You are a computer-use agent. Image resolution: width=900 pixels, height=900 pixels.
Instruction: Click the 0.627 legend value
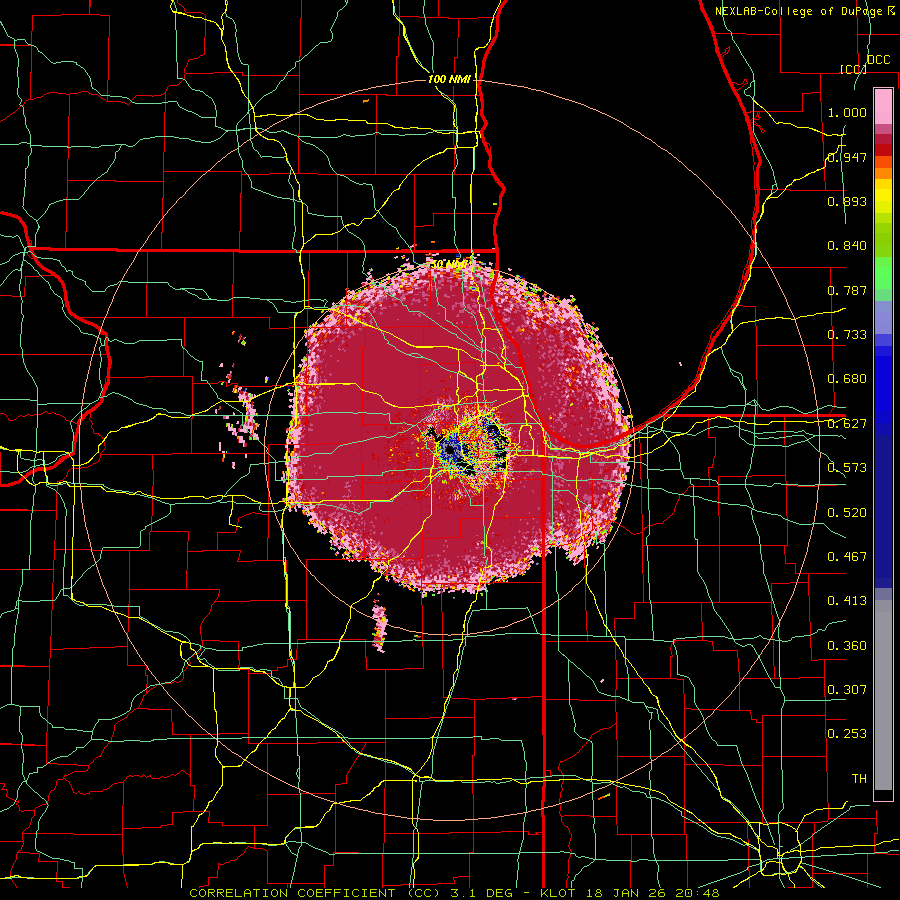[847, 424]
